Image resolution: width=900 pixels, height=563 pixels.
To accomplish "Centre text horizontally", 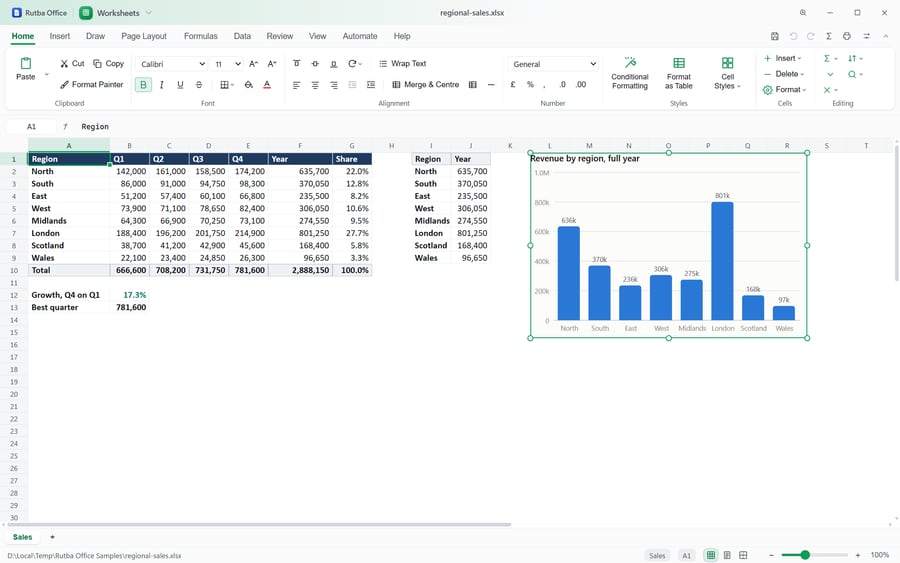I will [315, 85].
